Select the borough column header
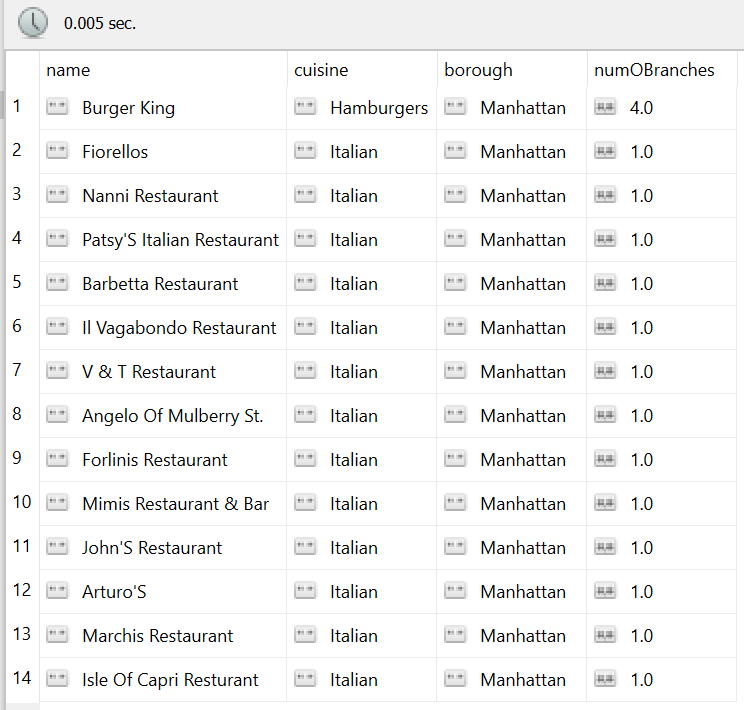 tap(478, 70)
